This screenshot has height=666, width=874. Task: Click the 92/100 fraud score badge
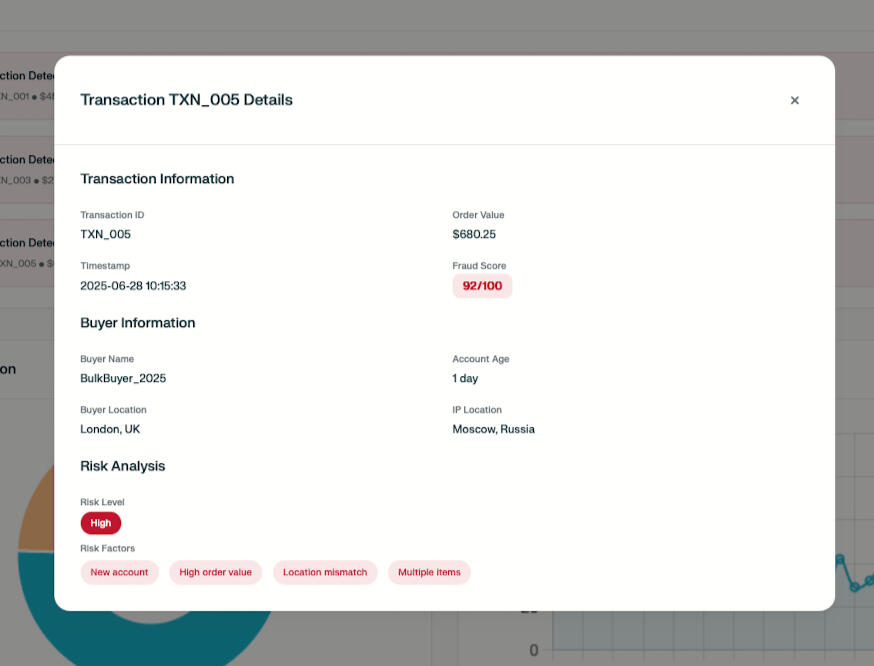point(482,286)
